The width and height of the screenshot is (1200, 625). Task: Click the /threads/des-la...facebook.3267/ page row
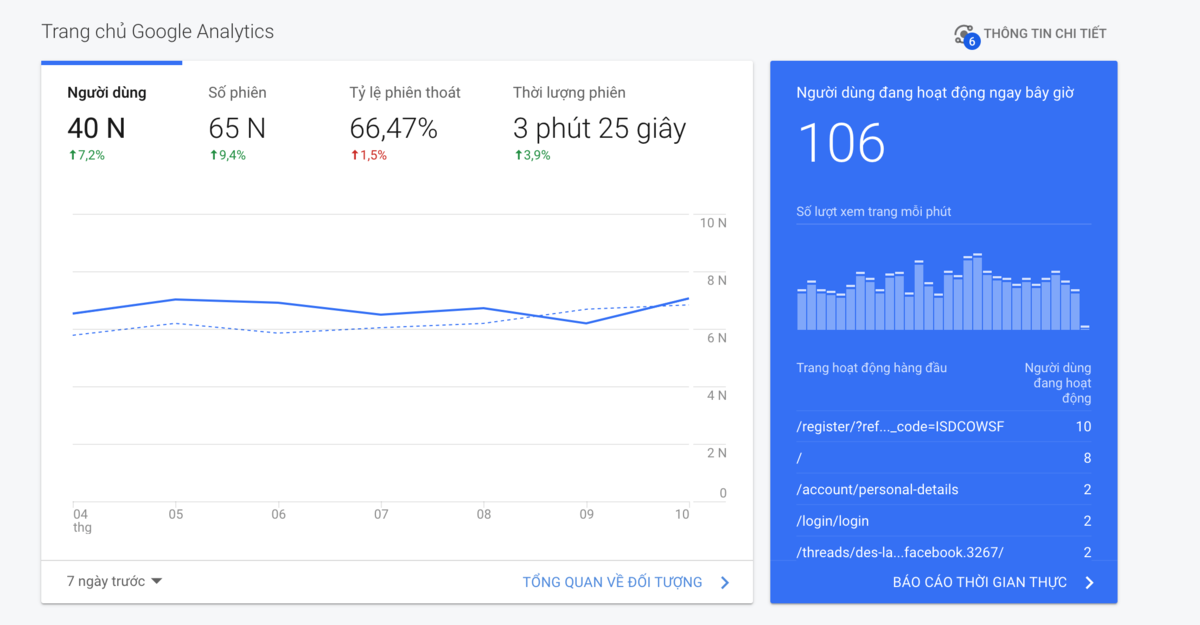(944, 551)
